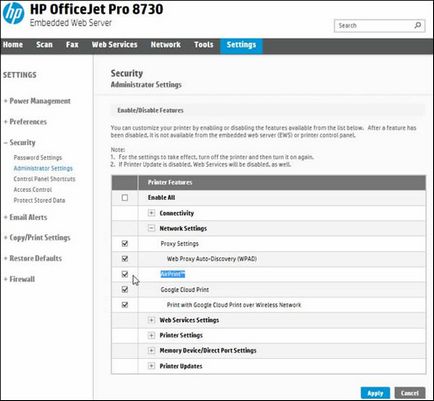
Task: Uncheck the Proxy Settings checkbox
Action: click(125, 244)
